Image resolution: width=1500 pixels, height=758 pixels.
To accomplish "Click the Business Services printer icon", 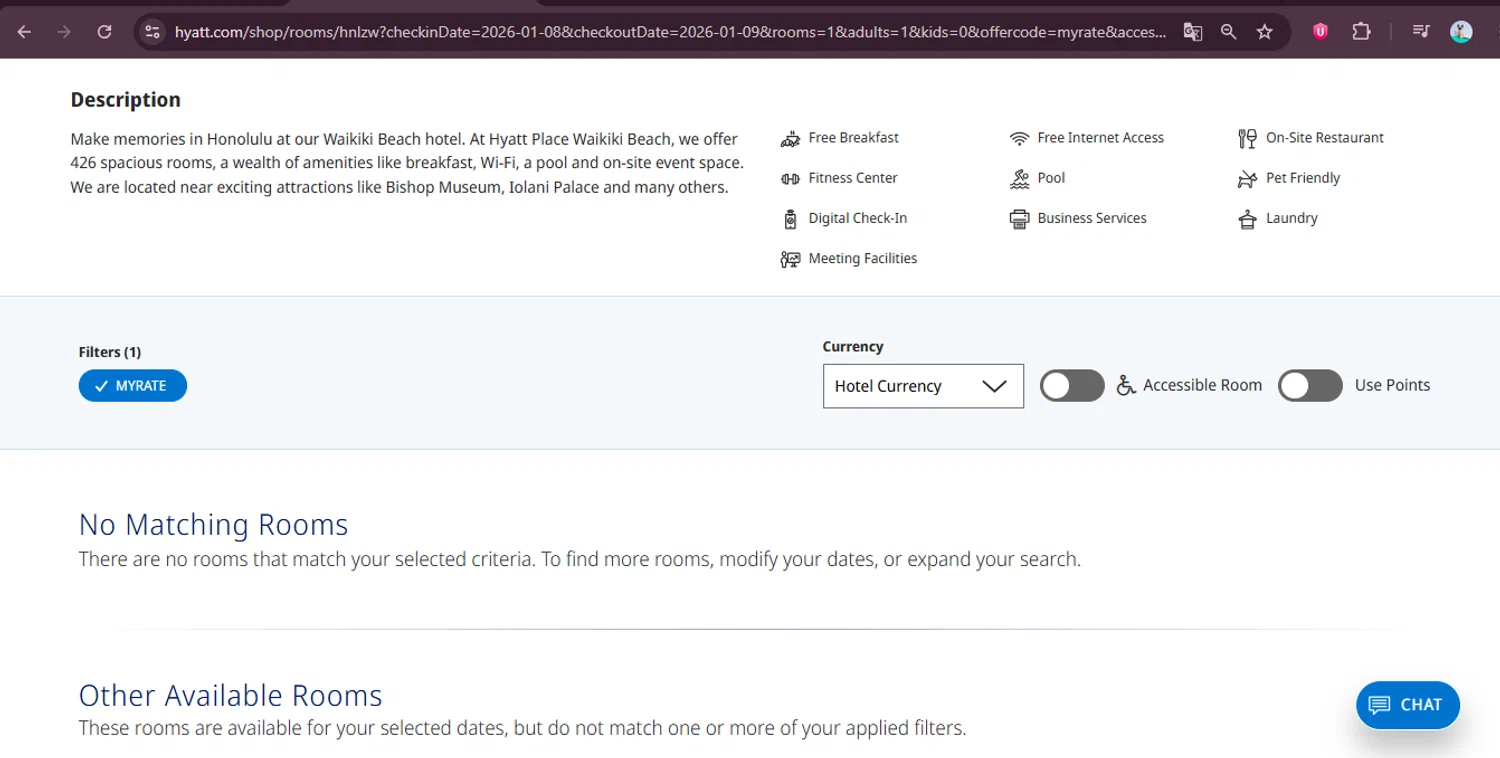I will pos(1019,219).
